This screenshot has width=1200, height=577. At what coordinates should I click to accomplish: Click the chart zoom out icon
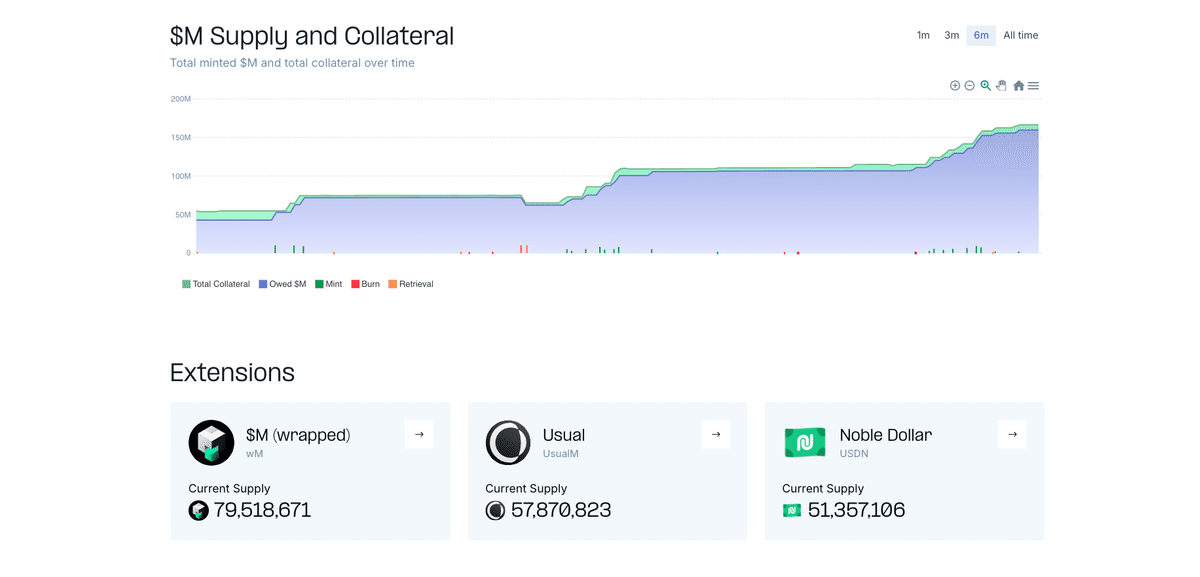click(x=970, y=86)
